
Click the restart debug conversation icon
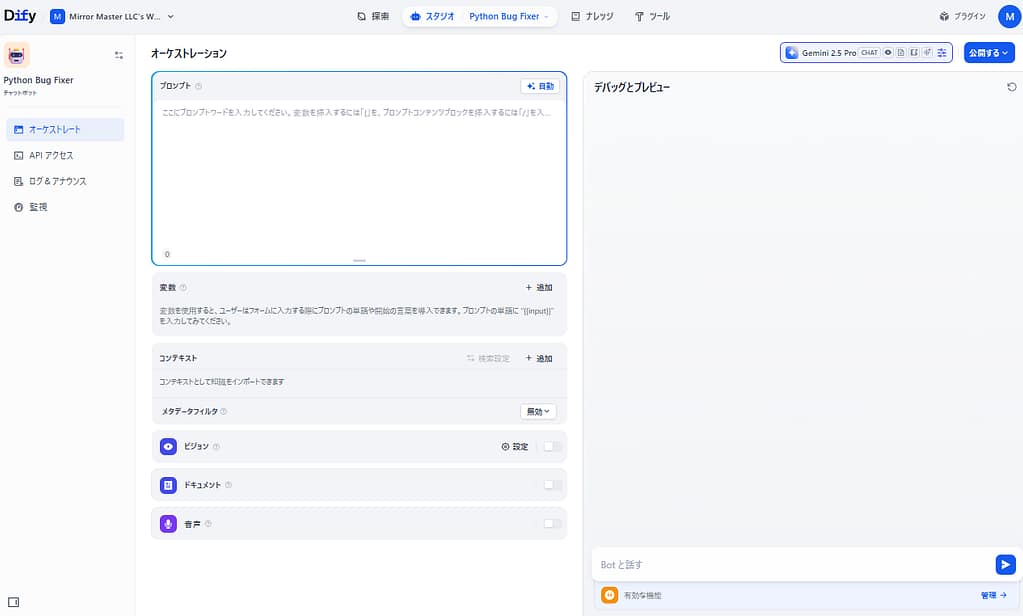1011,88
